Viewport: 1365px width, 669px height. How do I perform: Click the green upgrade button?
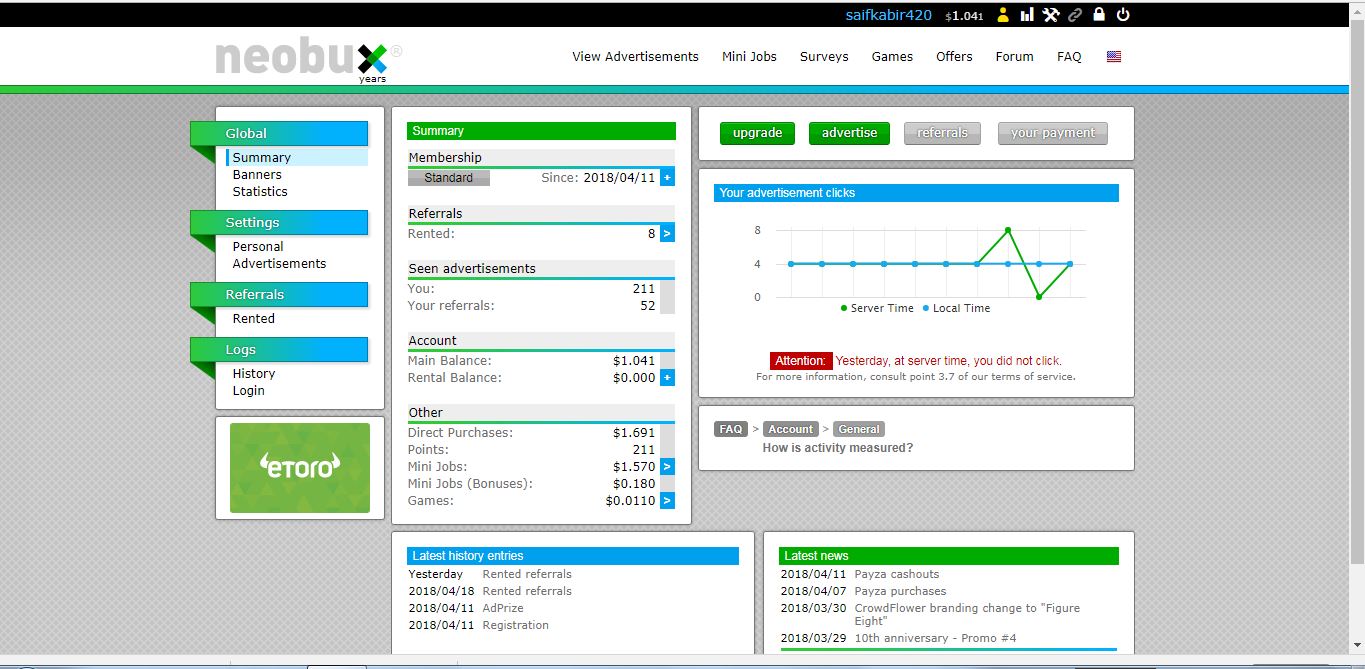tap(757, 133)
